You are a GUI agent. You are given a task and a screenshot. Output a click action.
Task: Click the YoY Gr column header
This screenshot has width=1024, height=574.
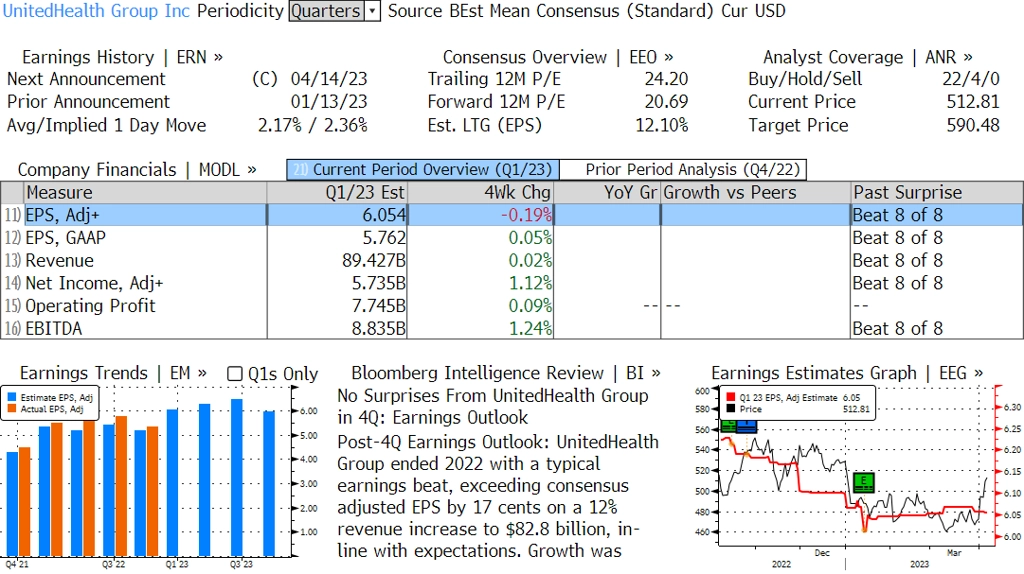click(x=607, y=193)
